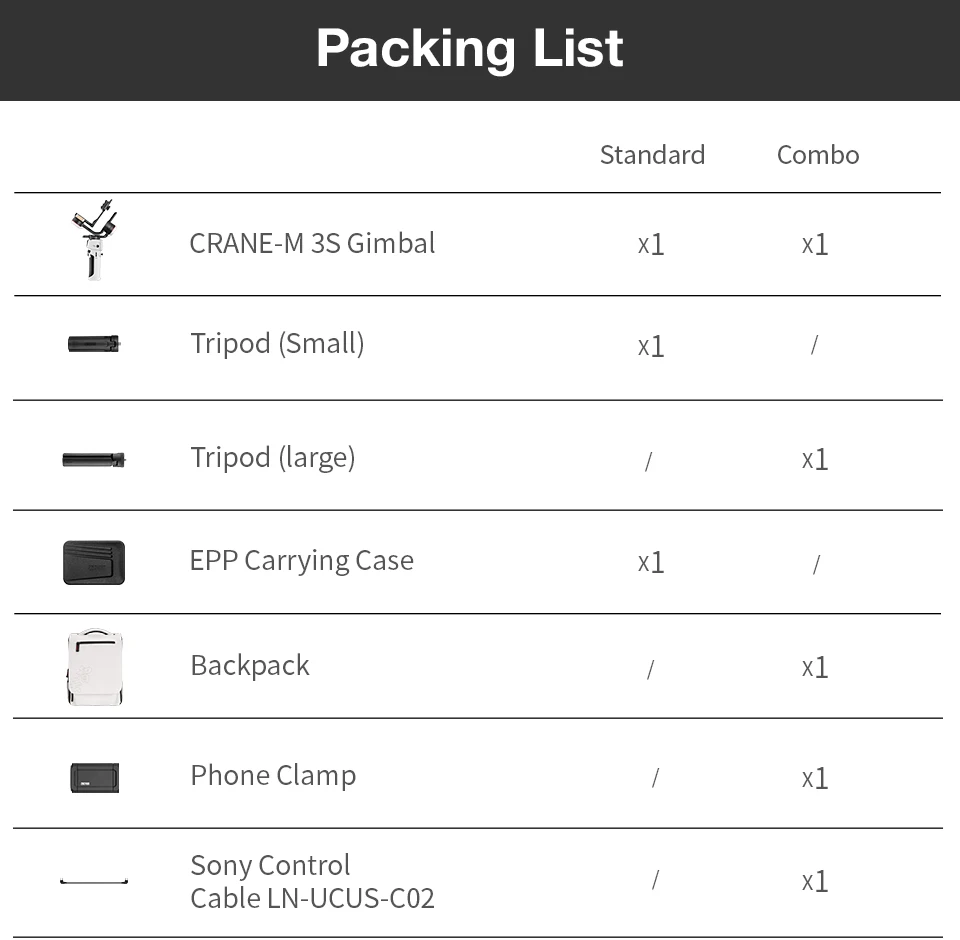Click the Sony control cable image
This screenshot has height=940, width=960.
coord(94,881)
